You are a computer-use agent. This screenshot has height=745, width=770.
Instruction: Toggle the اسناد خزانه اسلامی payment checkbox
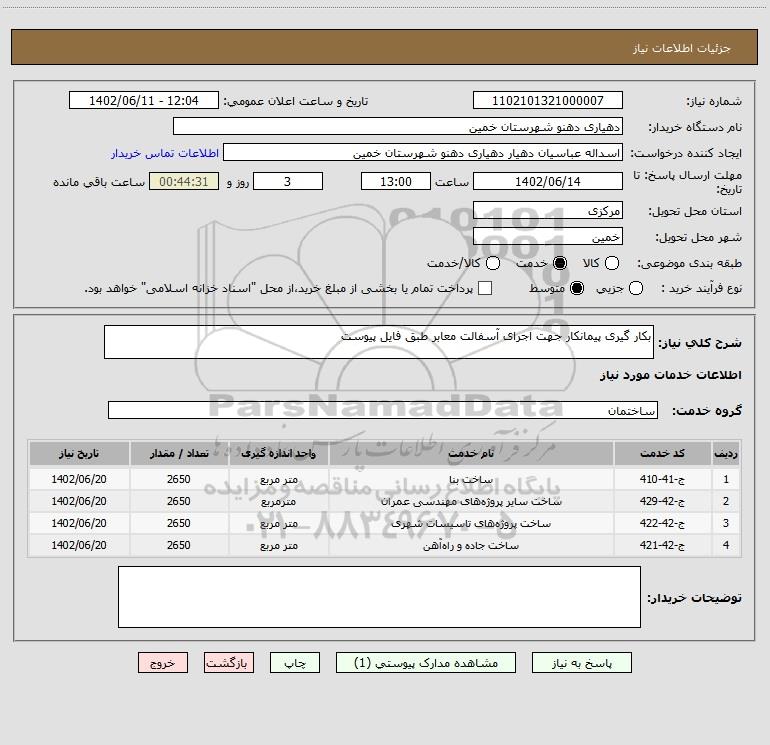(x=485, y=288)
